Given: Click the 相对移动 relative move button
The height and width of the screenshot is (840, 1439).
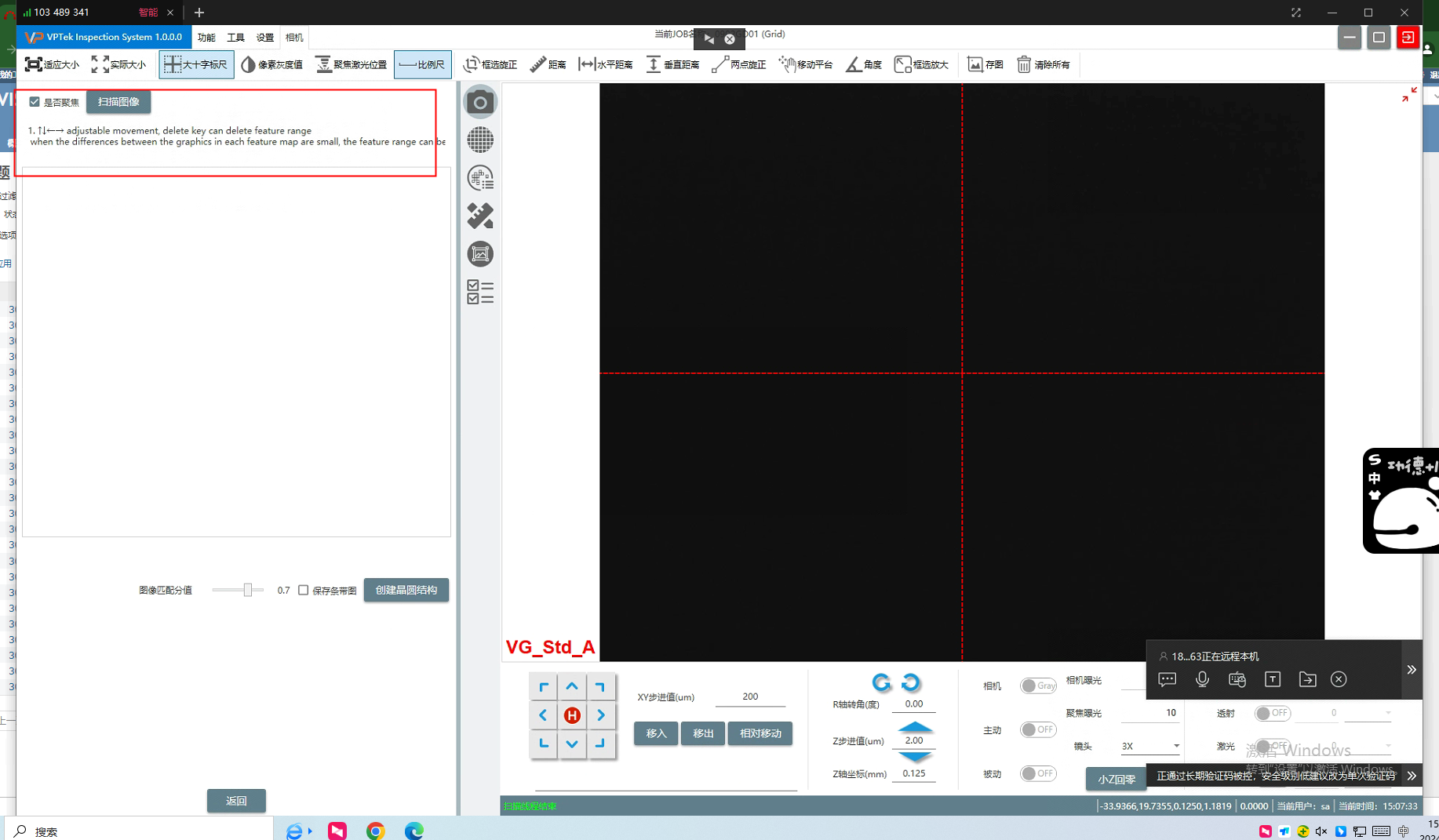Looking at the screenshot, I should pyautogui.click(x=760, y=733).
